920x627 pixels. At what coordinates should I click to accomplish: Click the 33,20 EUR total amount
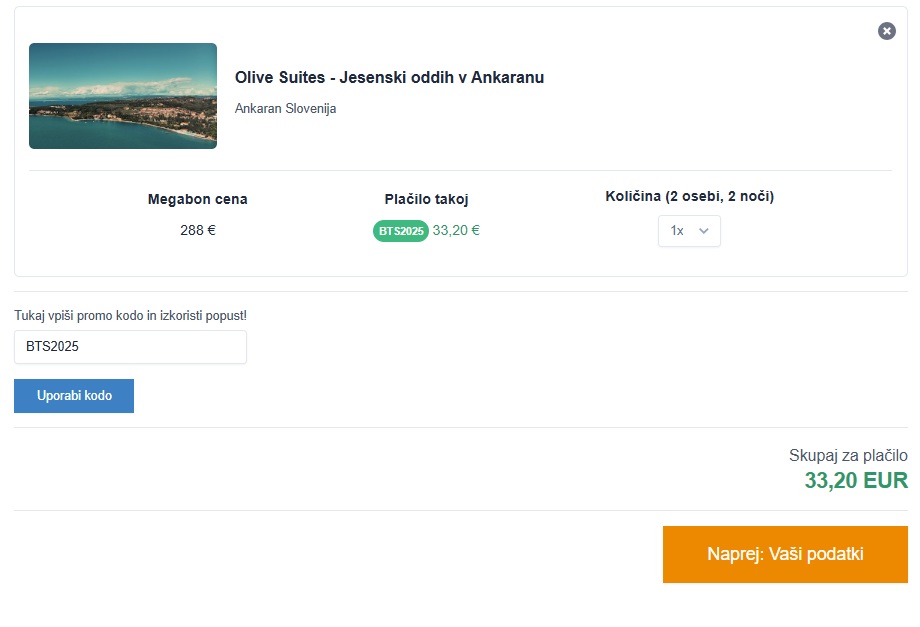pyautogui.click(x=856, y=481)
